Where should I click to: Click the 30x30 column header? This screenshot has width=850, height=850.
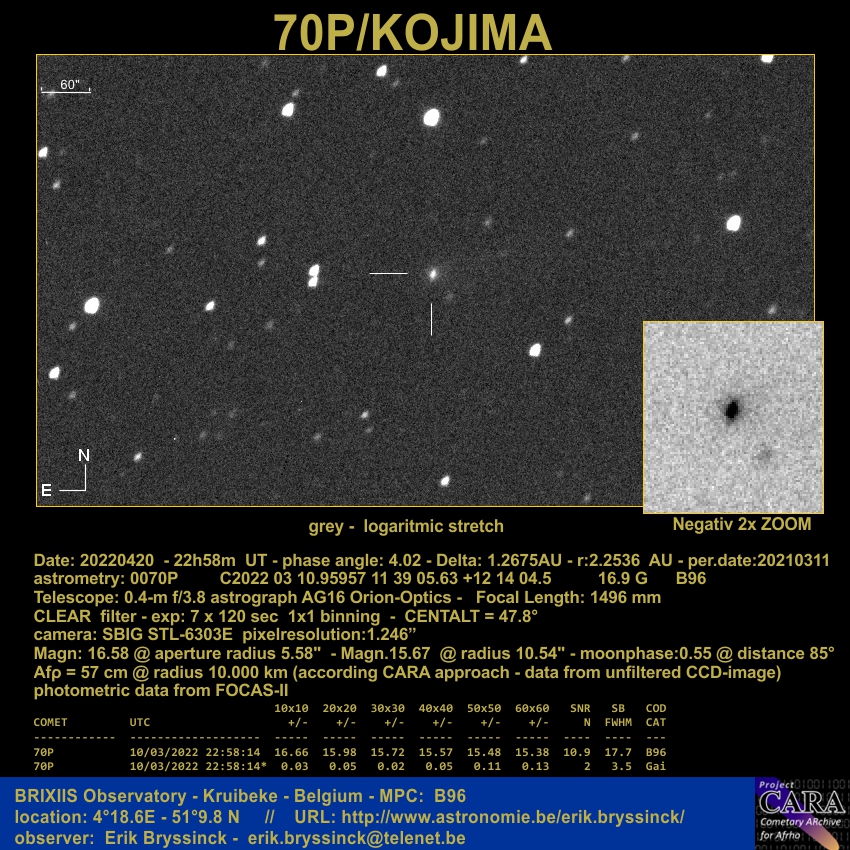(388, 709)
